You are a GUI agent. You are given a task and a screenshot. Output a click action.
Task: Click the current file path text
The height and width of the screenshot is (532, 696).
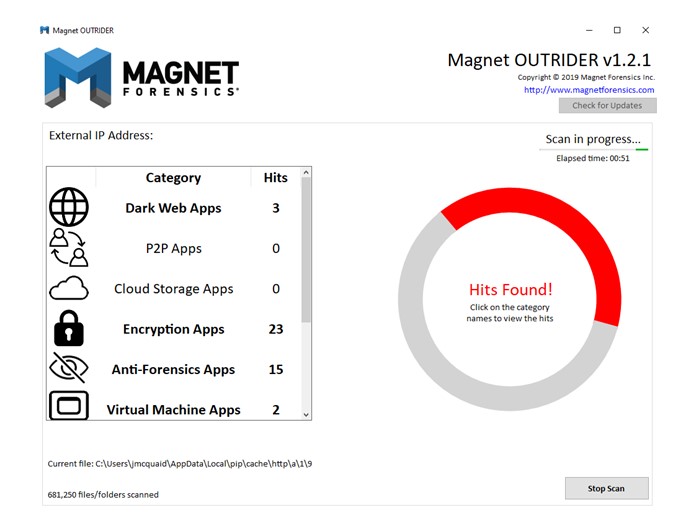[x=180, y=464]
